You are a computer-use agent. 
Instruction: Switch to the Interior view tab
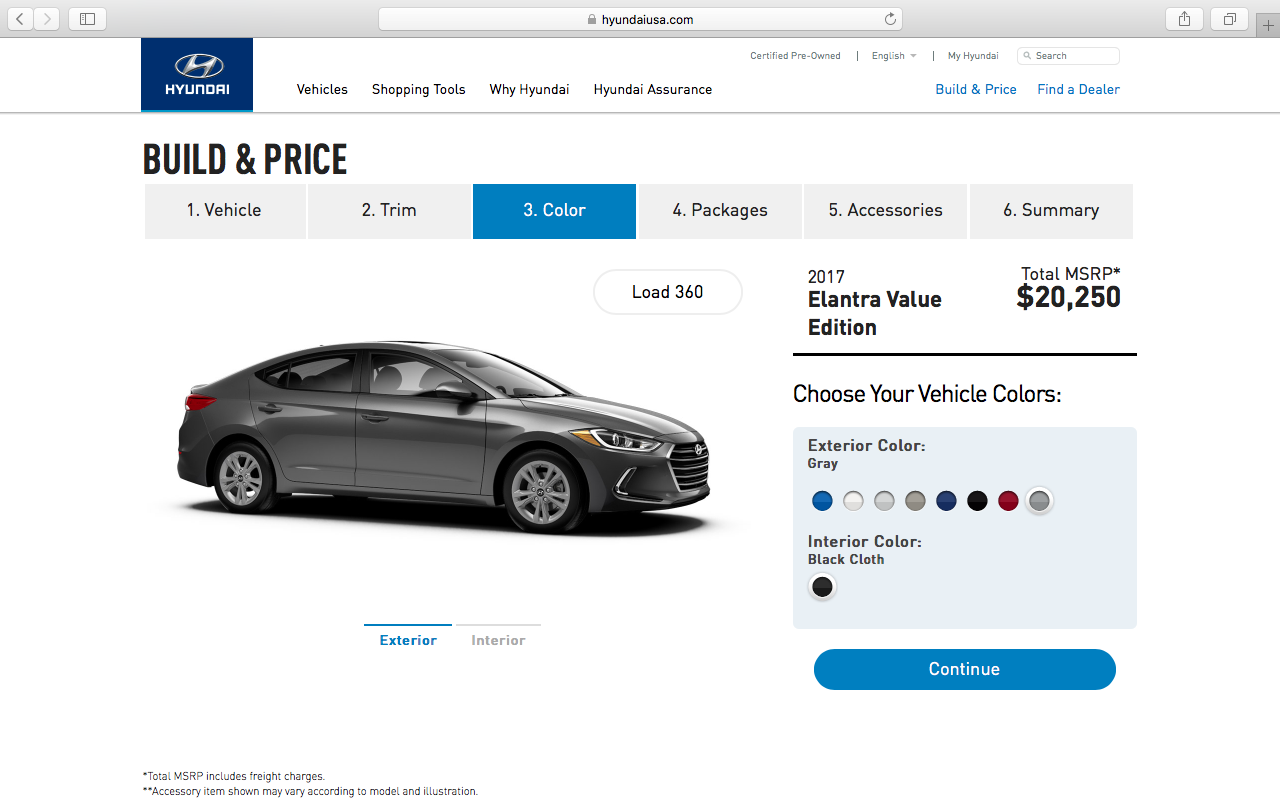click(498, 640)
